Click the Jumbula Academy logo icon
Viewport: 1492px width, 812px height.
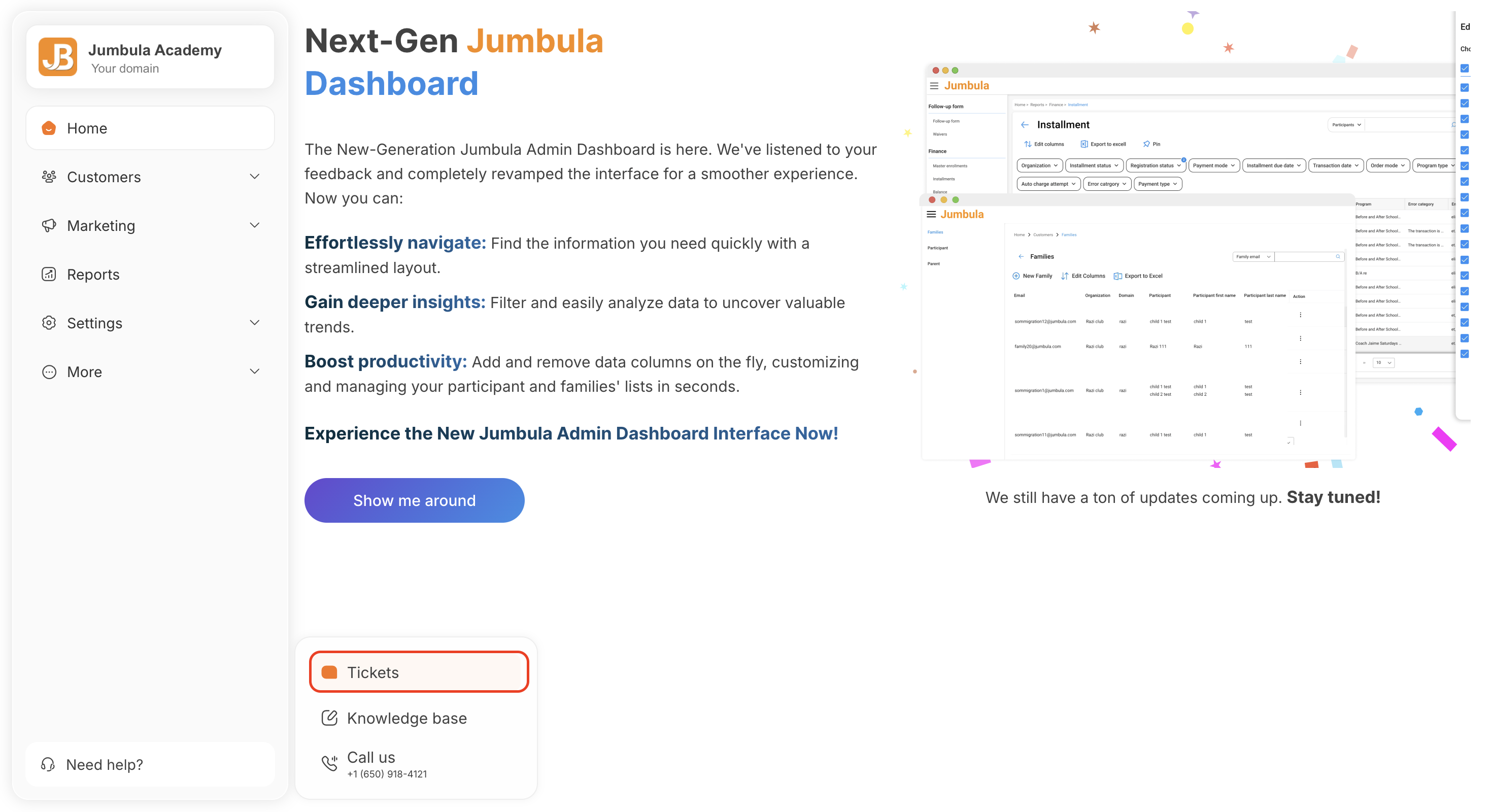coord(57,57)
